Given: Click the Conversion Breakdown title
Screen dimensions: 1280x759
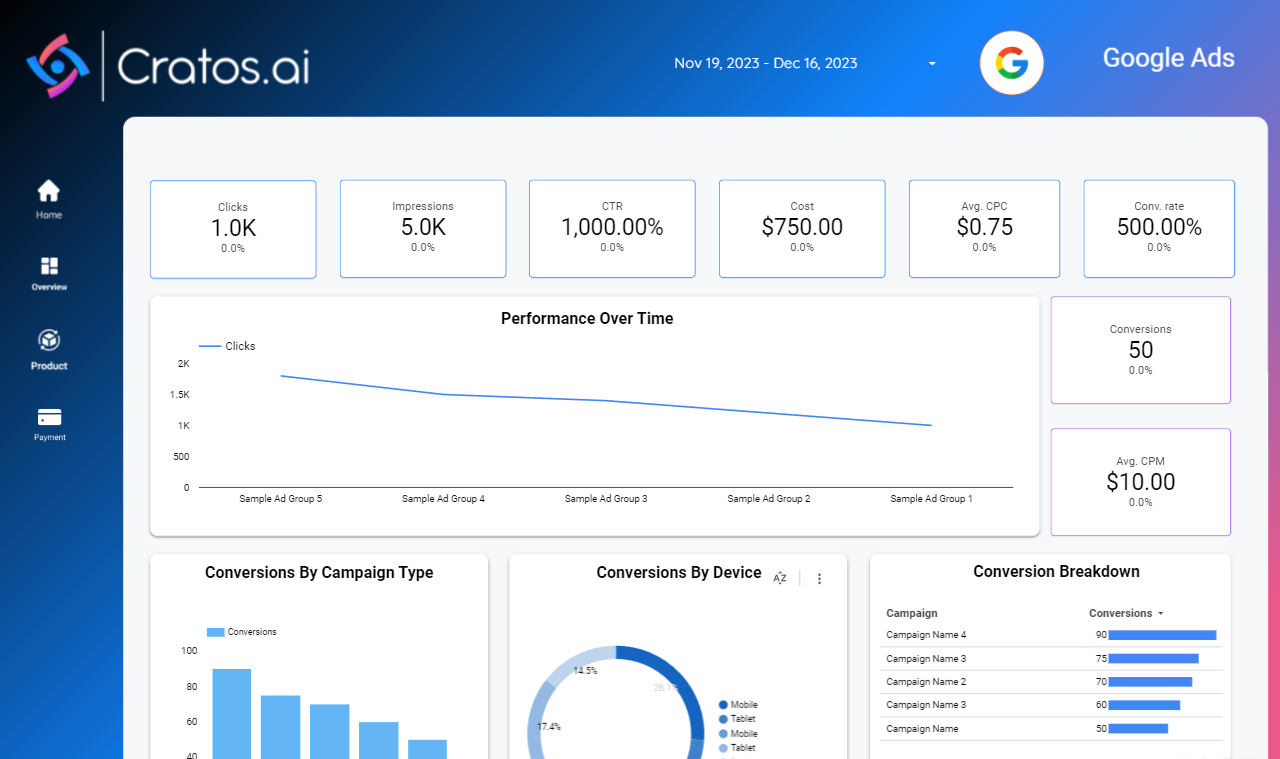Looking at the screenshot, I should 1056,572.
